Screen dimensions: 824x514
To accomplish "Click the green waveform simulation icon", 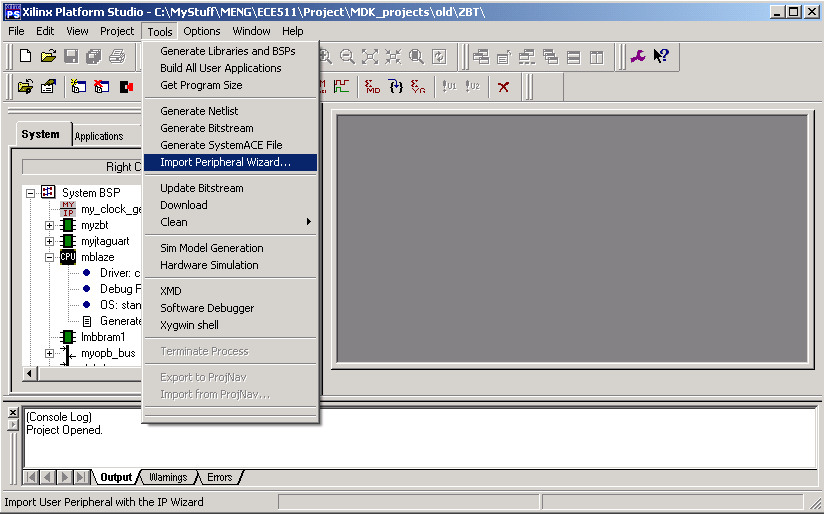I will click(x=342, y=87).
